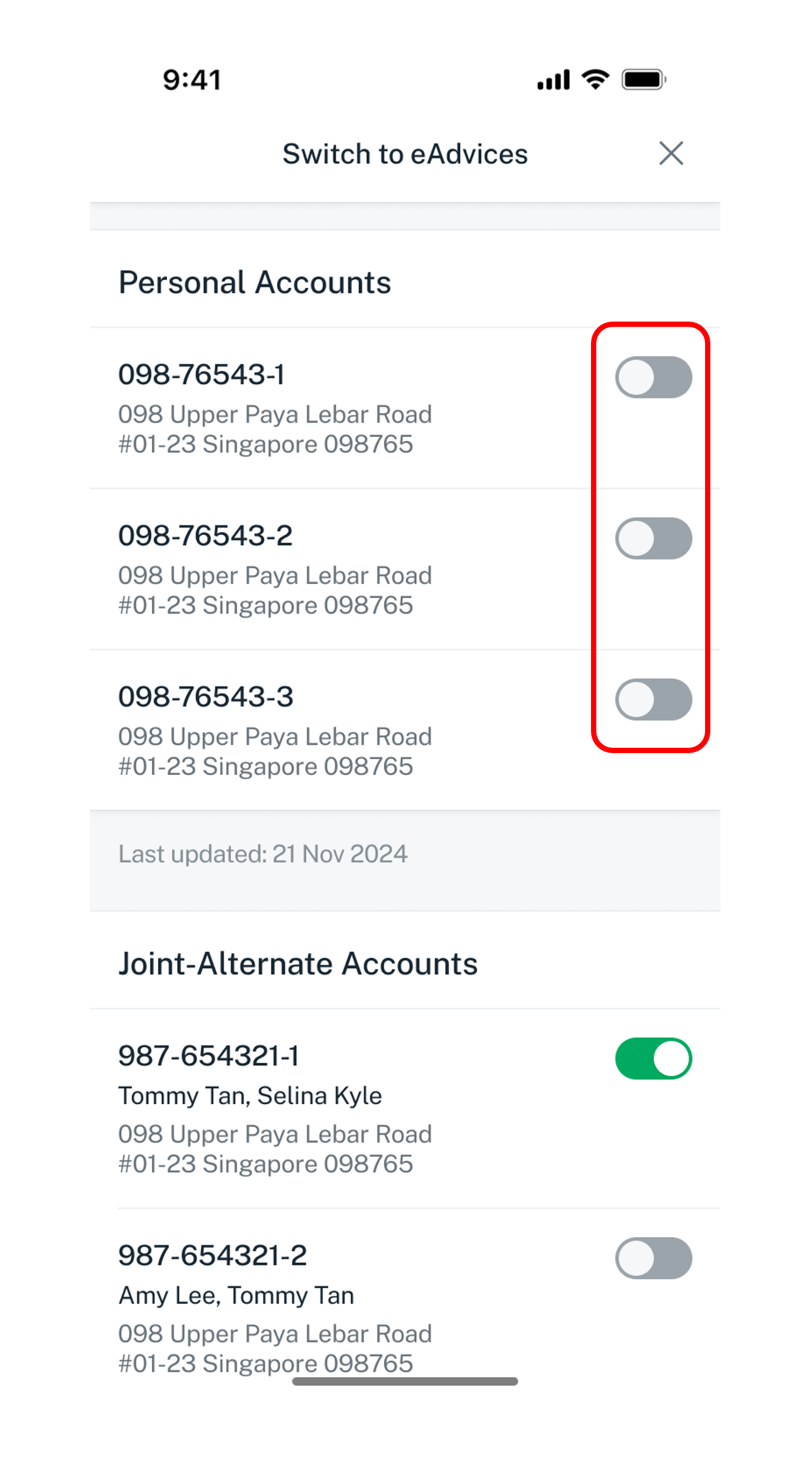
Task: Tap Last updated: 21 Nov 2024 text
Action: tap(263, 854)
